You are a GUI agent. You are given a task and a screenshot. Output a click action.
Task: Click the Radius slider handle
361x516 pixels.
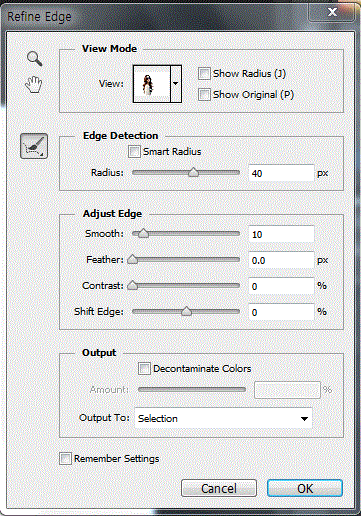coord(193,172)
